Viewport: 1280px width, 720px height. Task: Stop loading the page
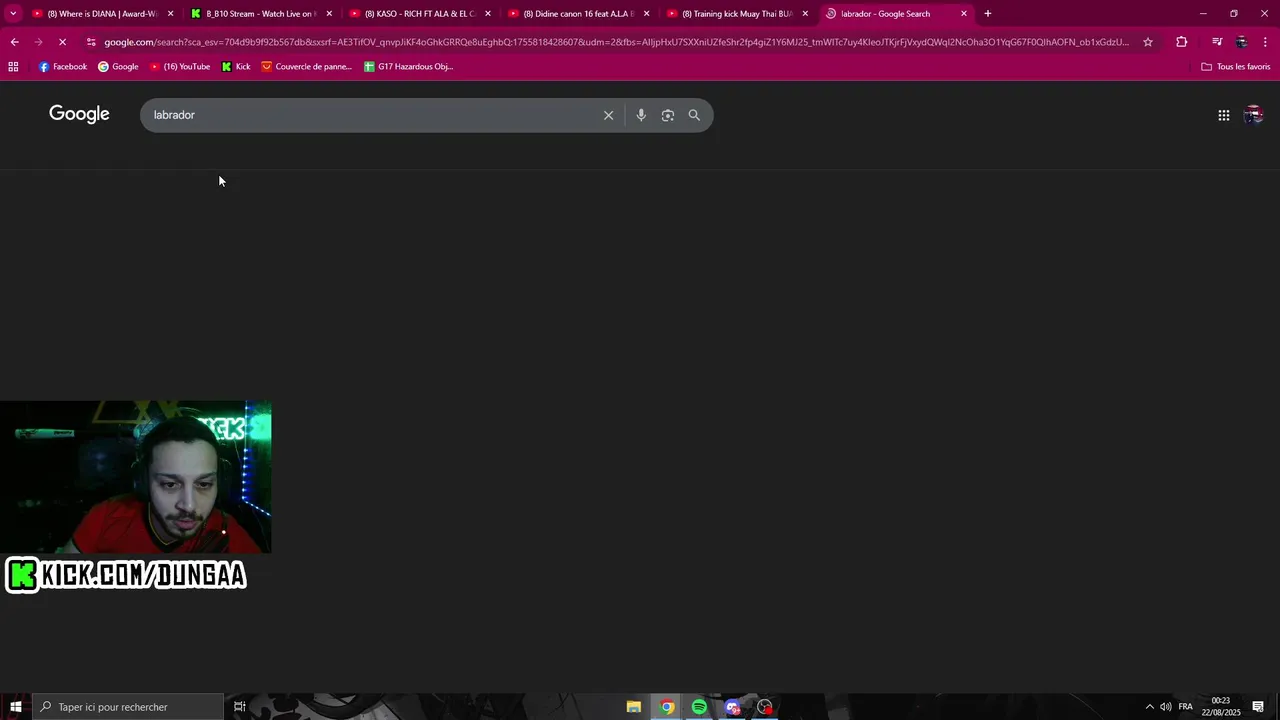(62, 42)
